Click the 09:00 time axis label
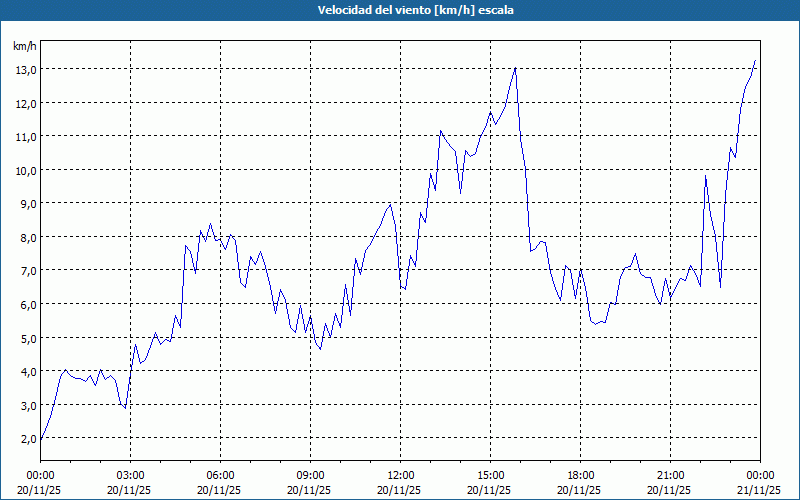Screen dimensions: 800x500 coord(310,475)
